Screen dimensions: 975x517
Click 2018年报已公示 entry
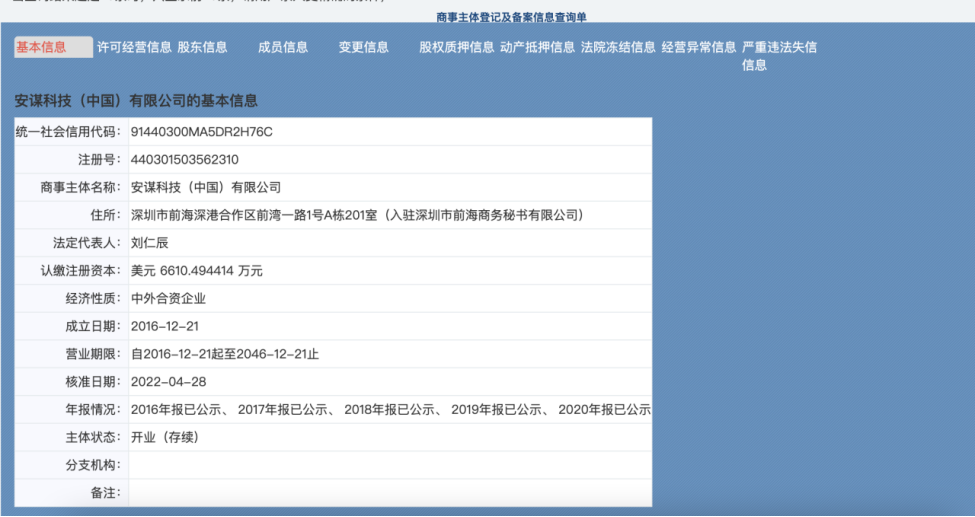click(x=390, y=410)
